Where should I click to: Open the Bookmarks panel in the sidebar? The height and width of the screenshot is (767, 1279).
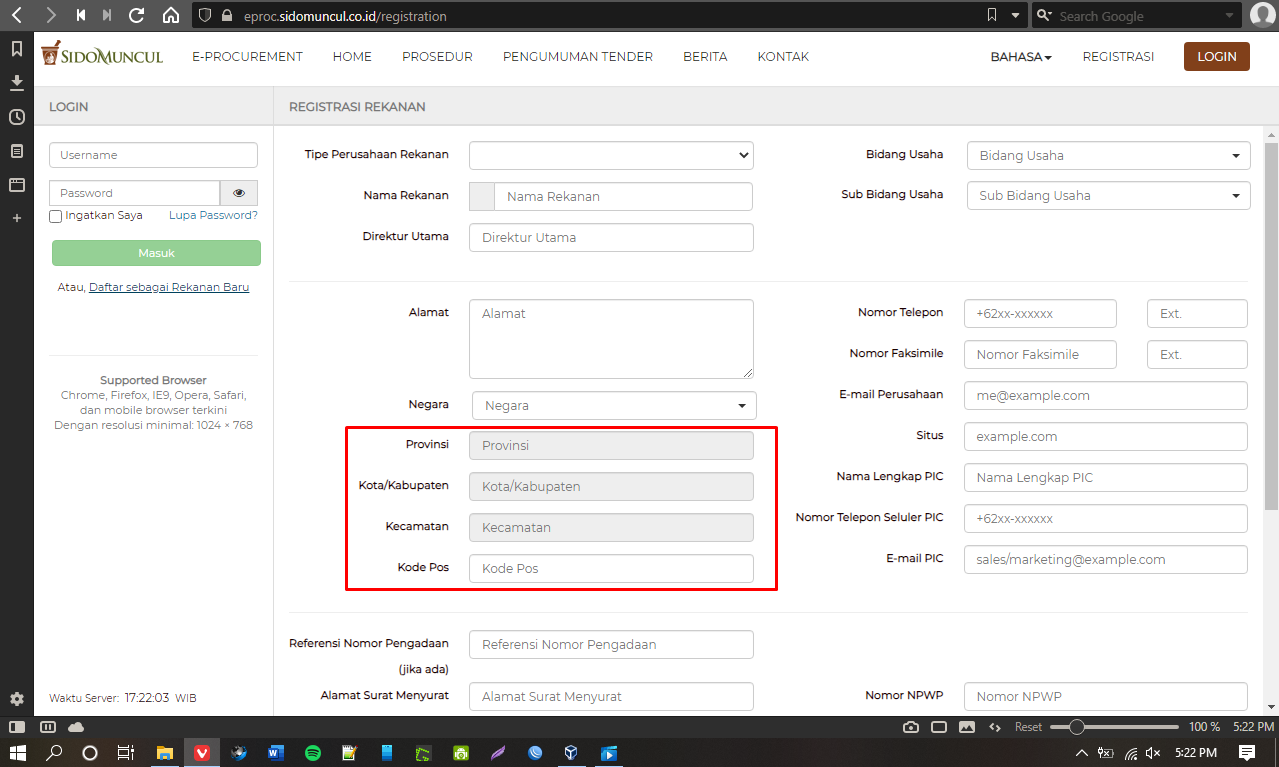17,49
